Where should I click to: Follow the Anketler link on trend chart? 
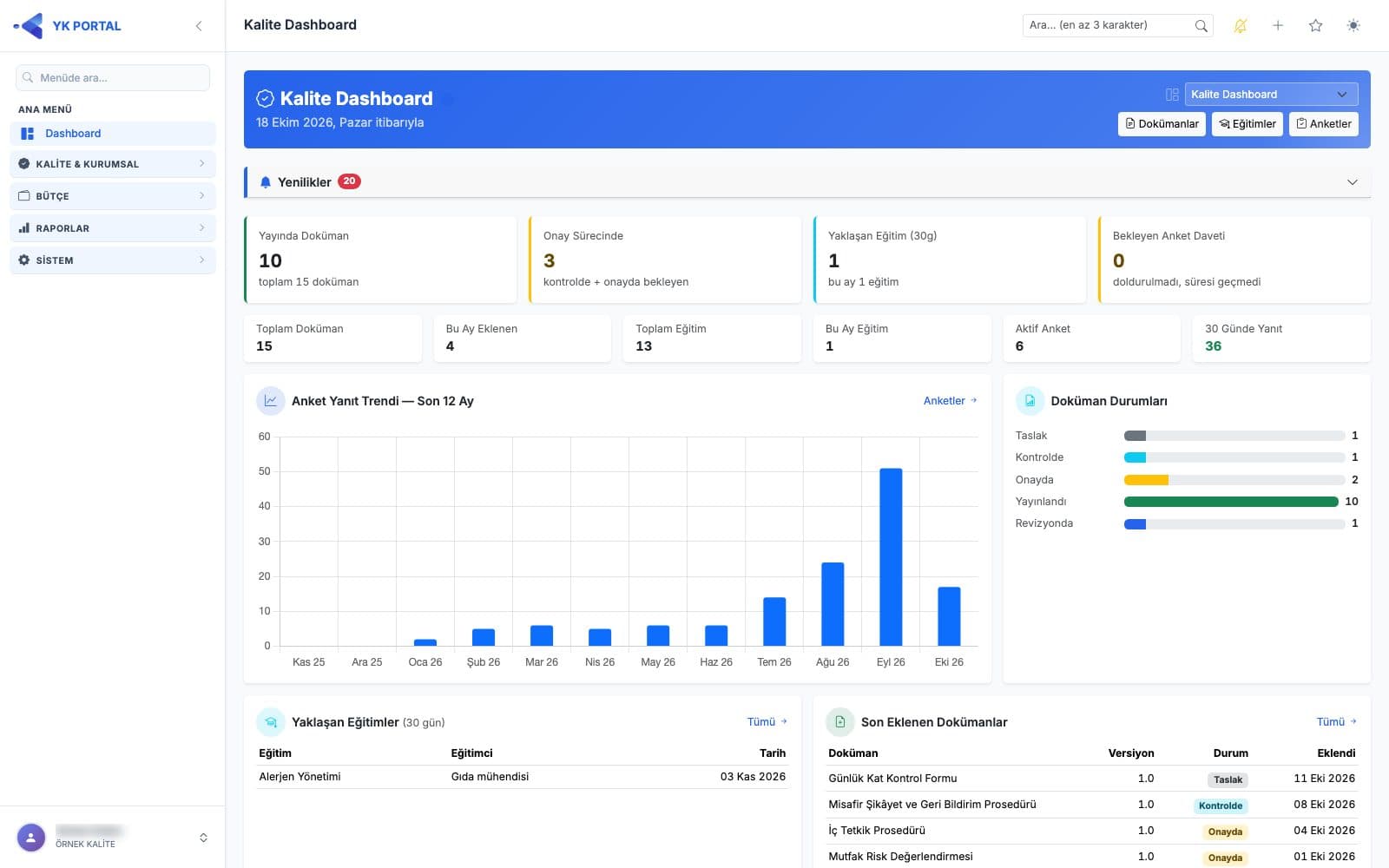pyautogui.click(x=950, y=401)
